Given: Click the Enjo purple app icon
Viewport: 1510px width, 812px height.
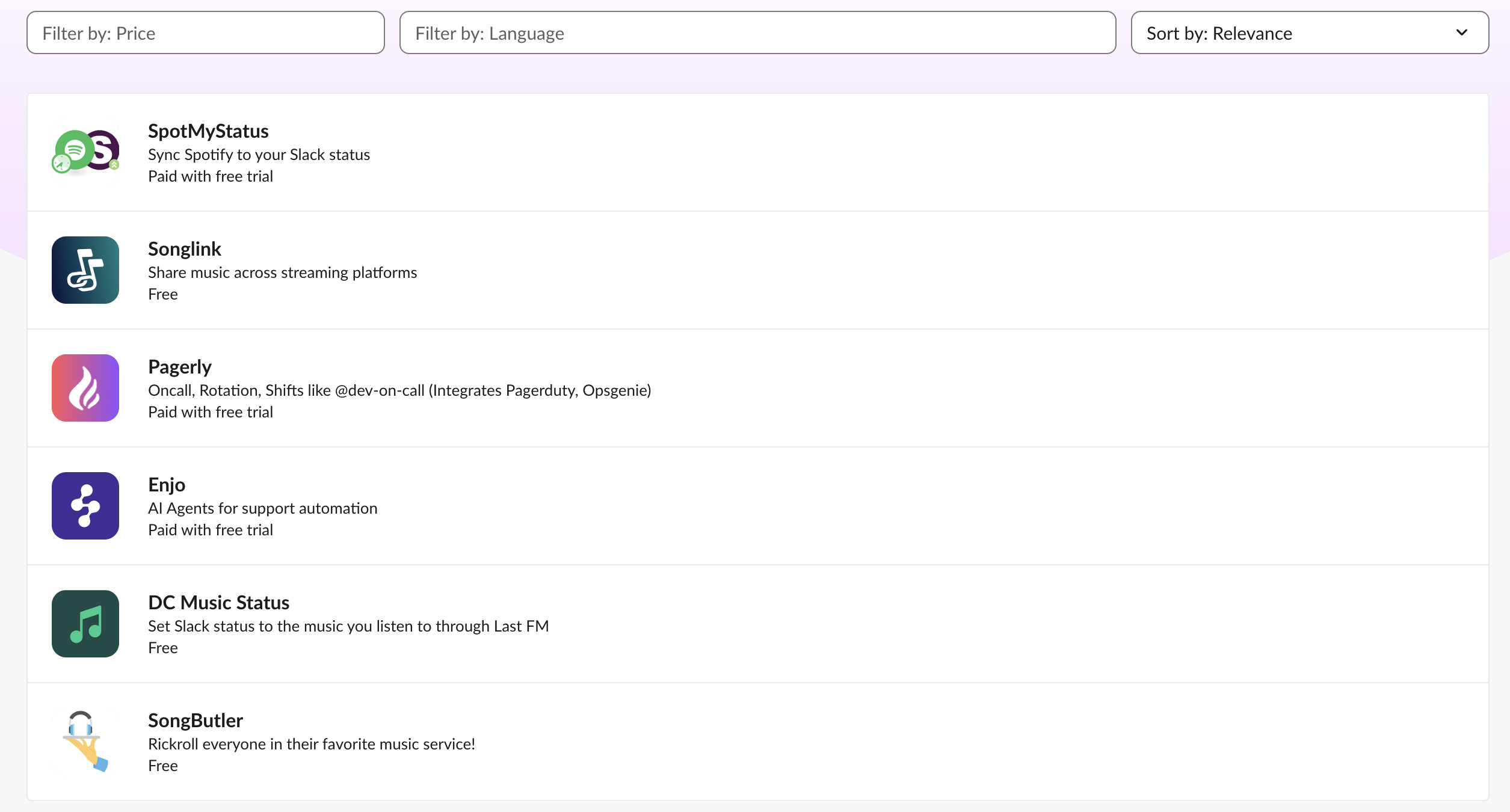Looking at the screenshot, I should click(85, 506).
